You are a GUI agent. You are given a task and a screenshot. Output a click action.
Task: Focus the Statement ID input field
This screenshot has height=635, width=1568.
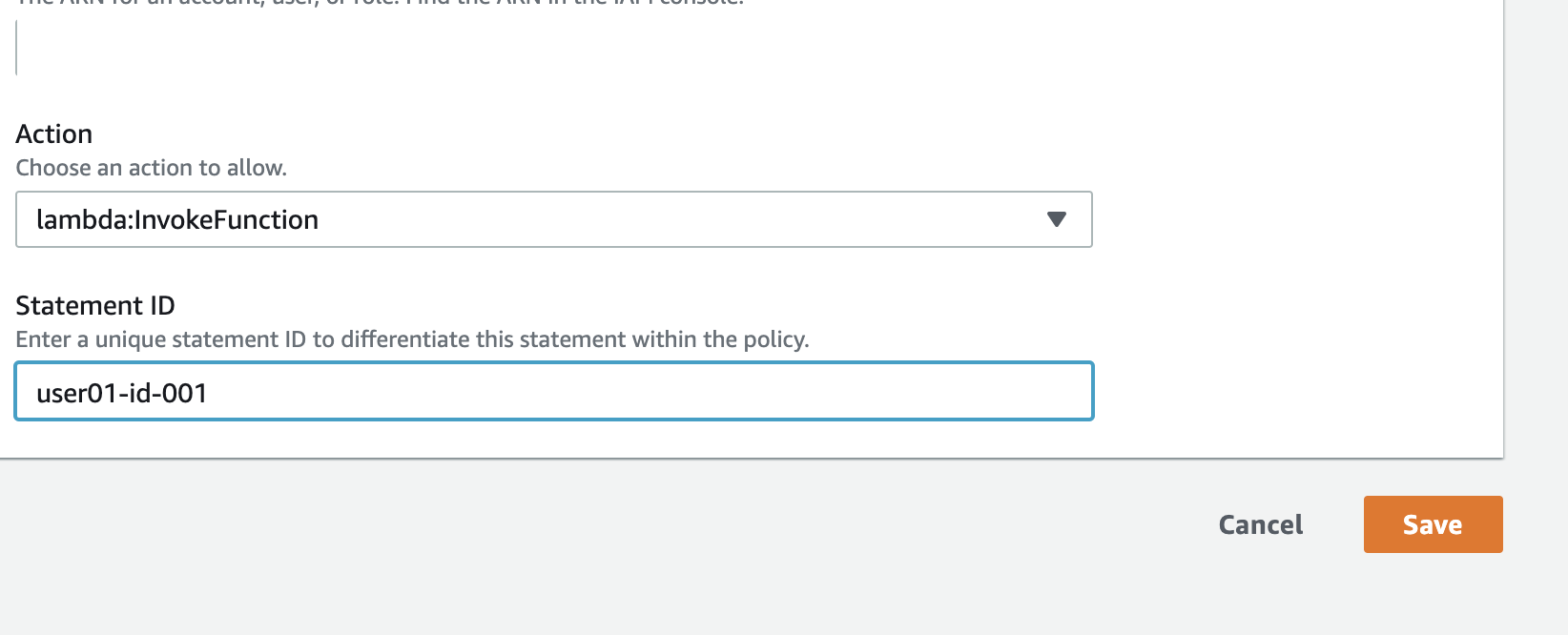tap(553, 391)
